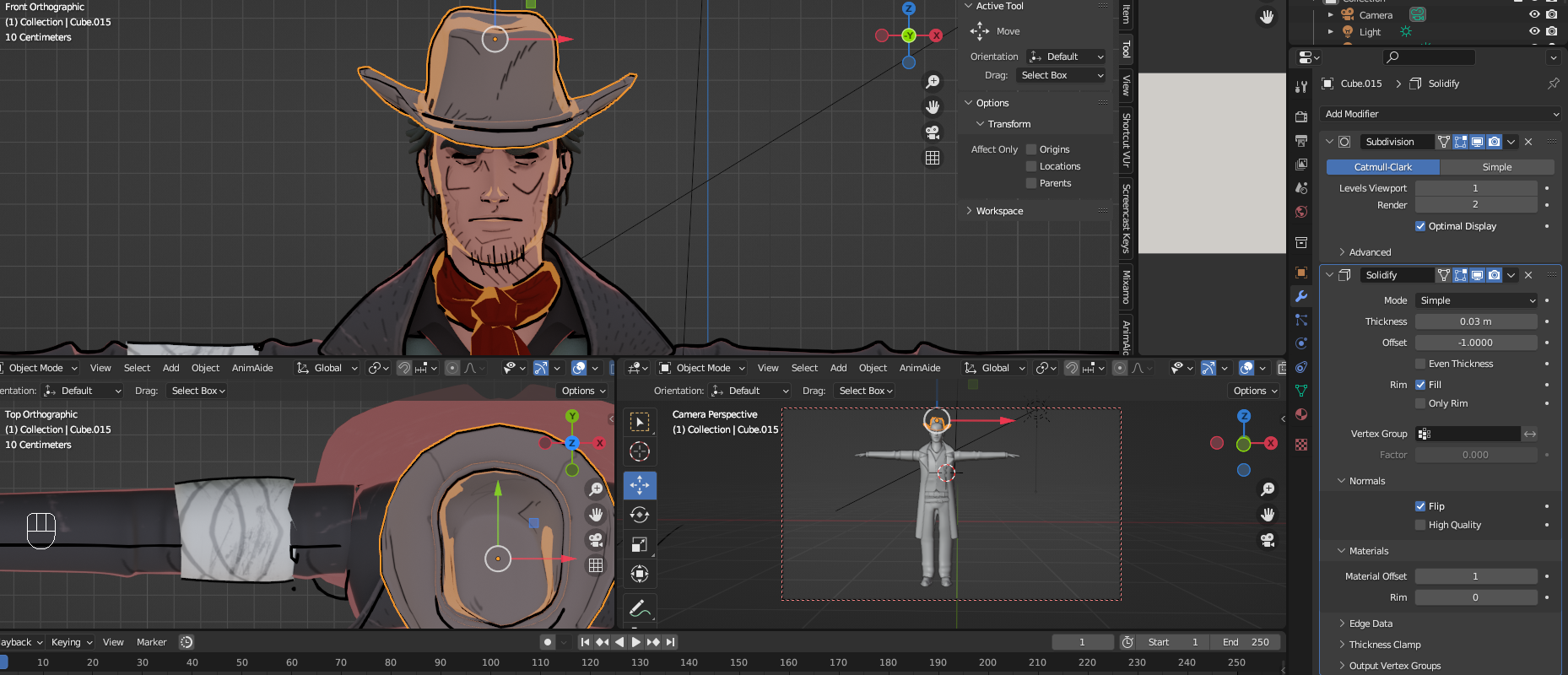This screenshot has height=675, width=1568.
Task: Open the Material properties tab
Action: pos(1301,414)
